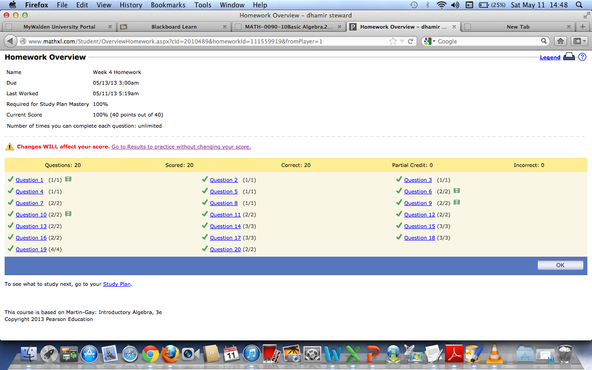Switch to the New Tab tab
Screen dimensions: 592x370
(x=518, y=27)
